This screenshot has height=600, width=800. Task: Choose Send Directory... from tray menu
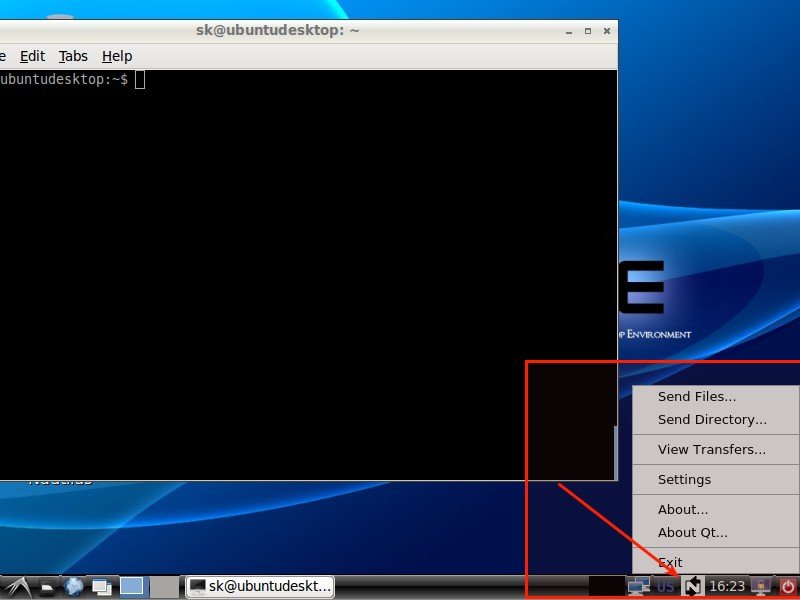(716, 419)
